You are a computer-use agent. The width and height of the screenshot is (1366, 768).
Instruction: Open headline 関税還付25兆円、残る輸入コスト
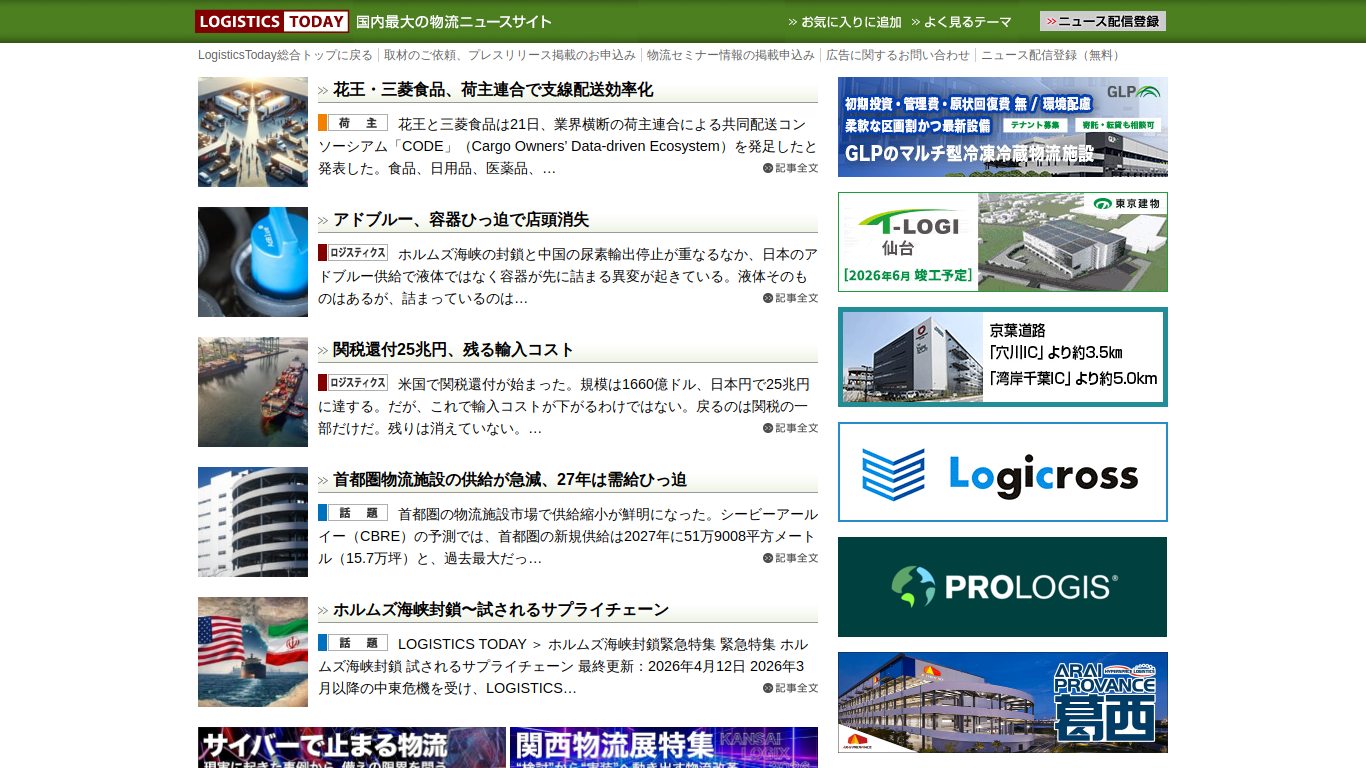454,350
